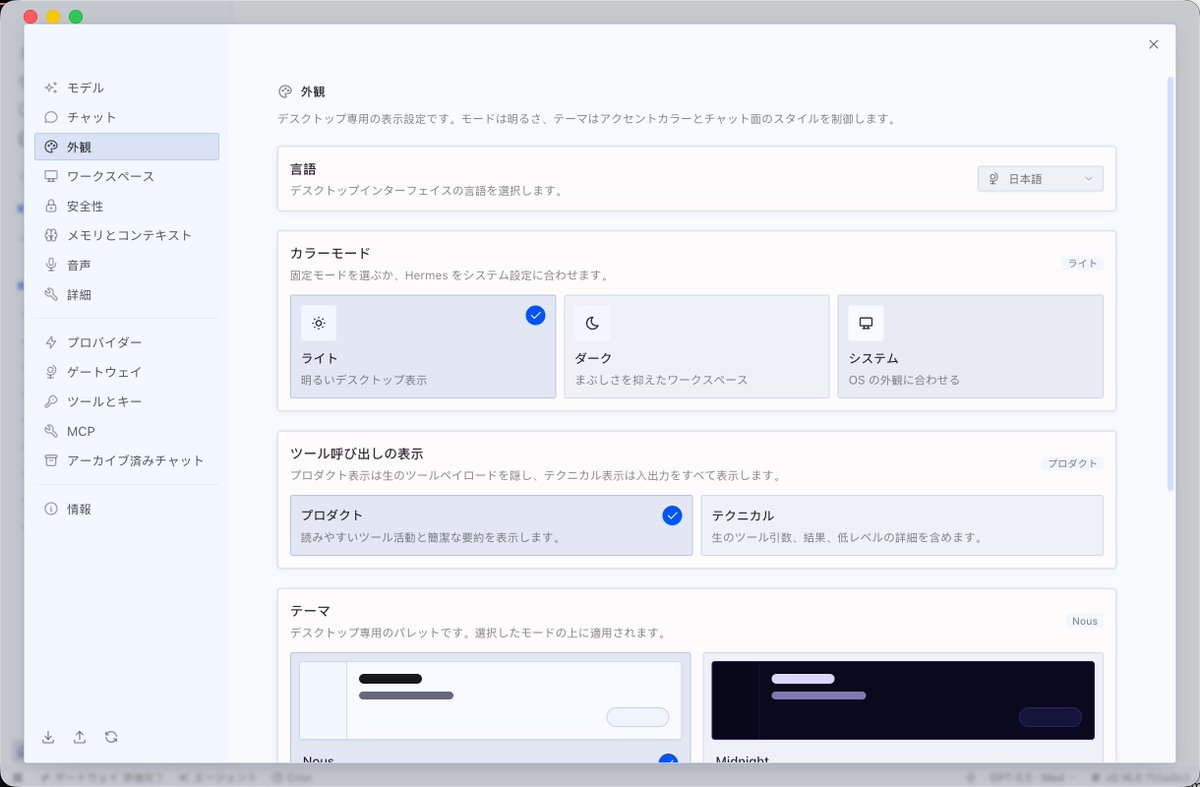Viewport: 1200px width, 787px height.
Task: Go to プロバイダー in the sidebar
Action: click(x=126, y=342)
